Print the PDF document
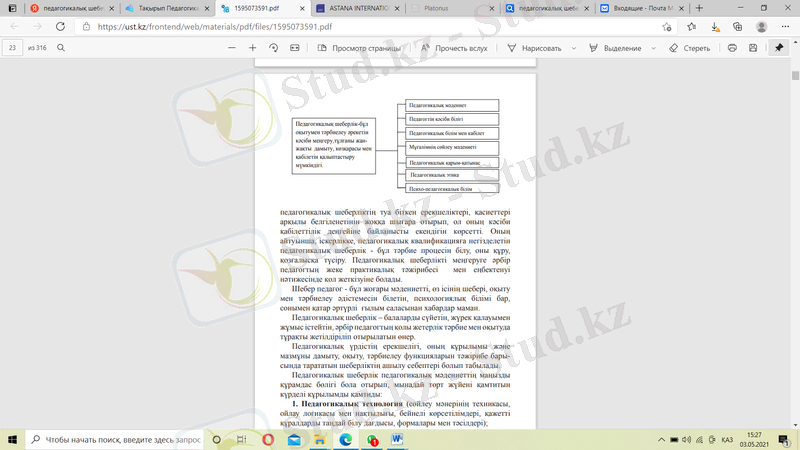 click(732, 47)
